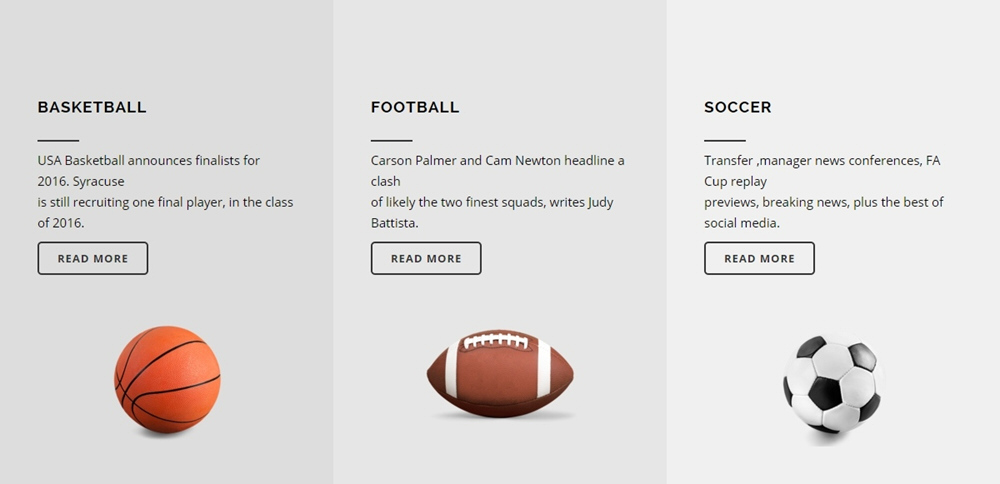Click the 'USA Basketball announces finalists for' line
The width and height of the screenshot is (1000, 484).
(149, 161)
